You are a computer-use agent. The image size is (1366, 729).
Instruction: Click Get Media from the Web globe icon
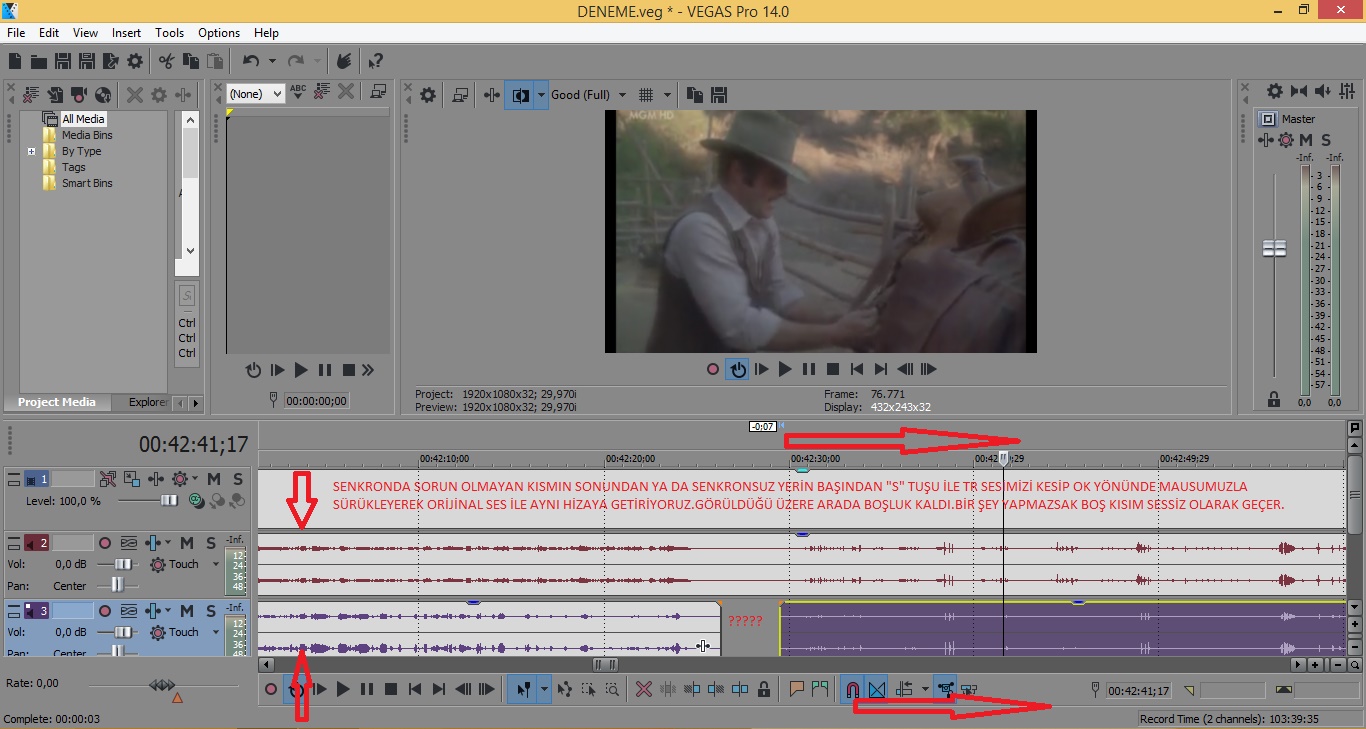pos(103,95)
